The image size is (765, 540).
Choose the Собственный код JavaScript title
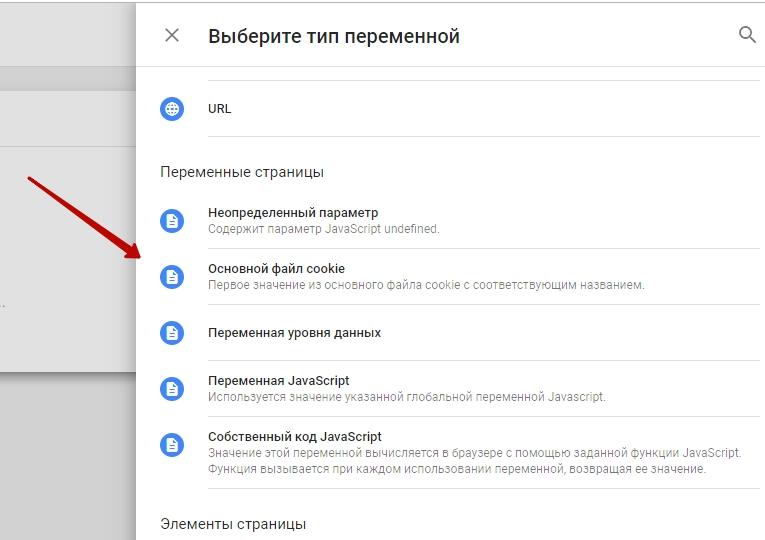click(294, 437)
